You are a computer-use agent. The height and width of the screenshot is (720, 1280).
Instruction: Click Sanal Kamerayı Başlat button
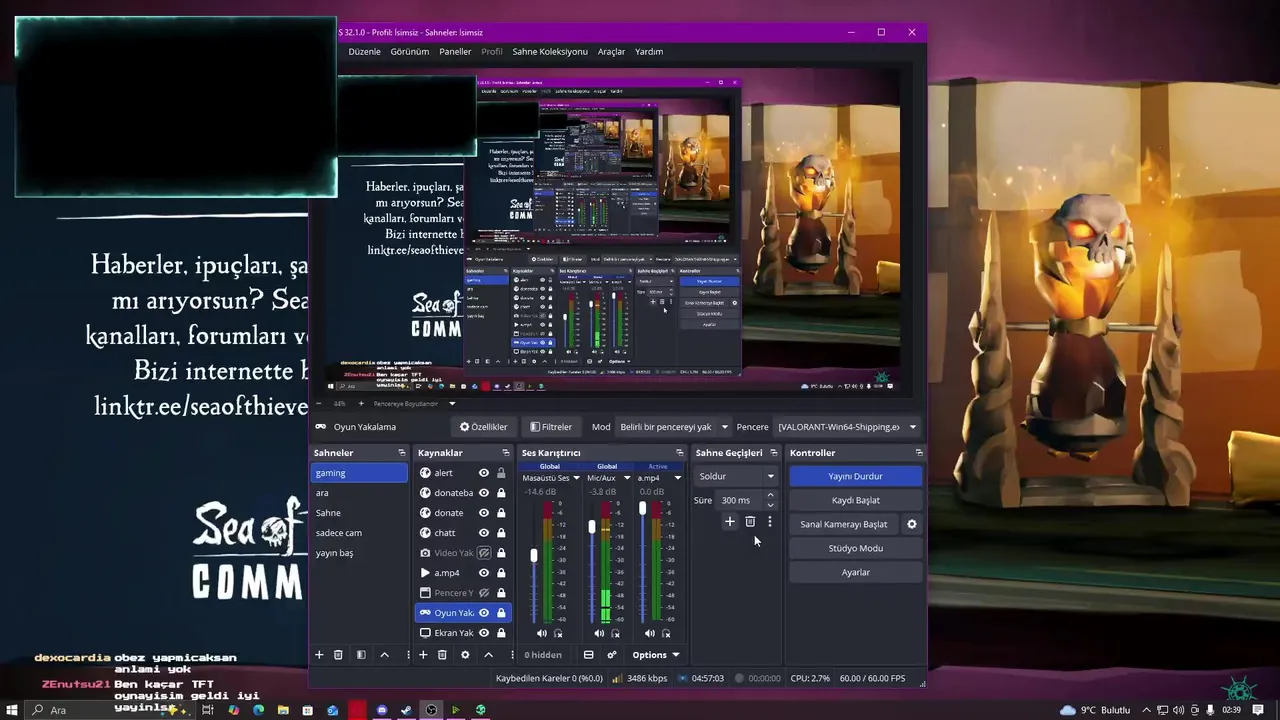tap(844, 524)
